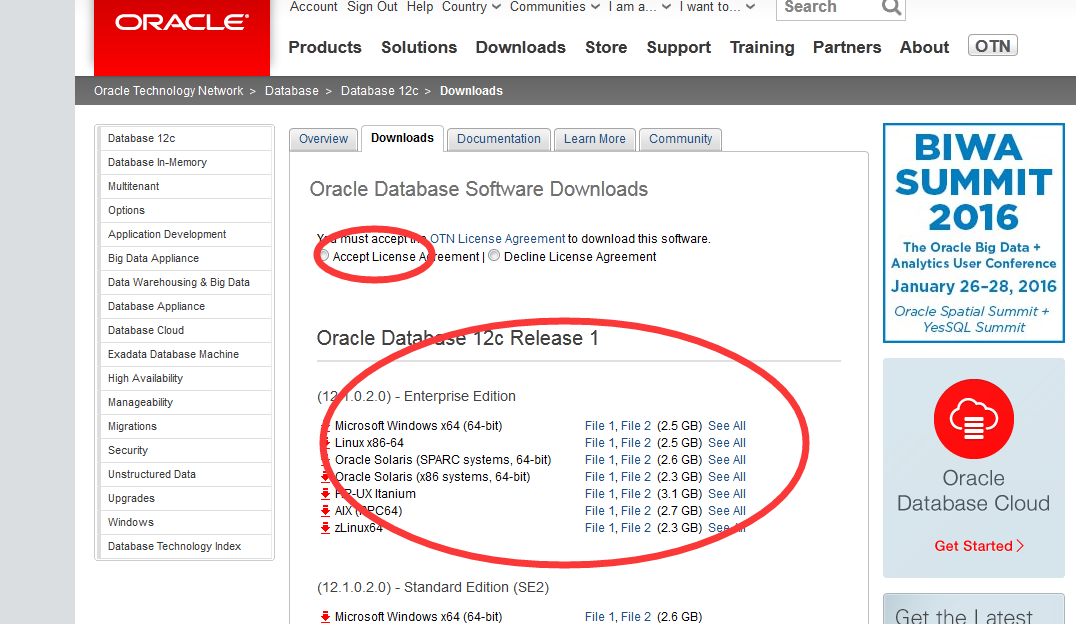Open Options sidebar item
Viewport: 1076px width, 624px height.
pyautogui.click(x=185, y=210)
